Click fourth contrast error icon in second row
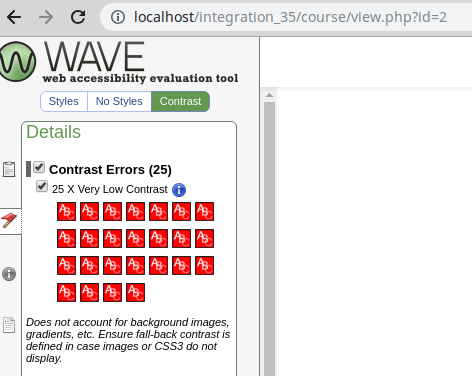 [x=135, y=238]
